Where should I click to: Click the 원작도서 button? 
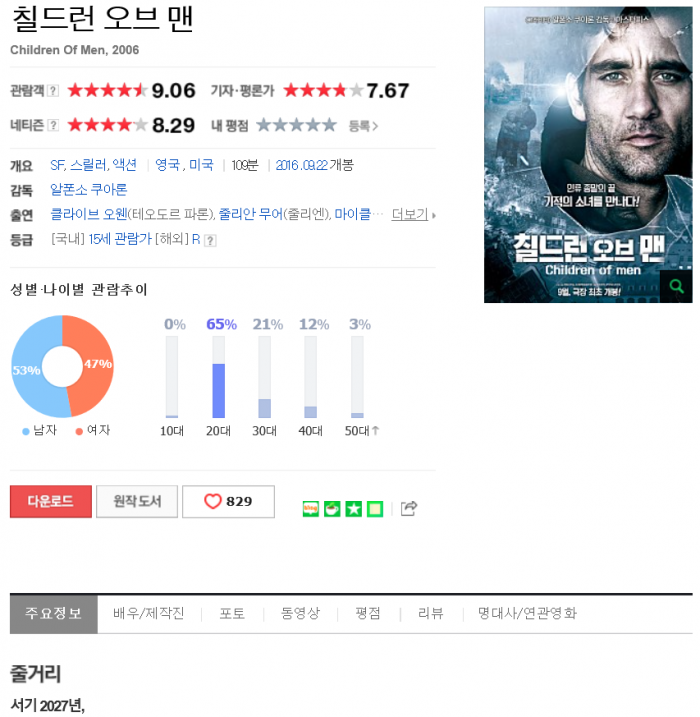tap(137, 501)
